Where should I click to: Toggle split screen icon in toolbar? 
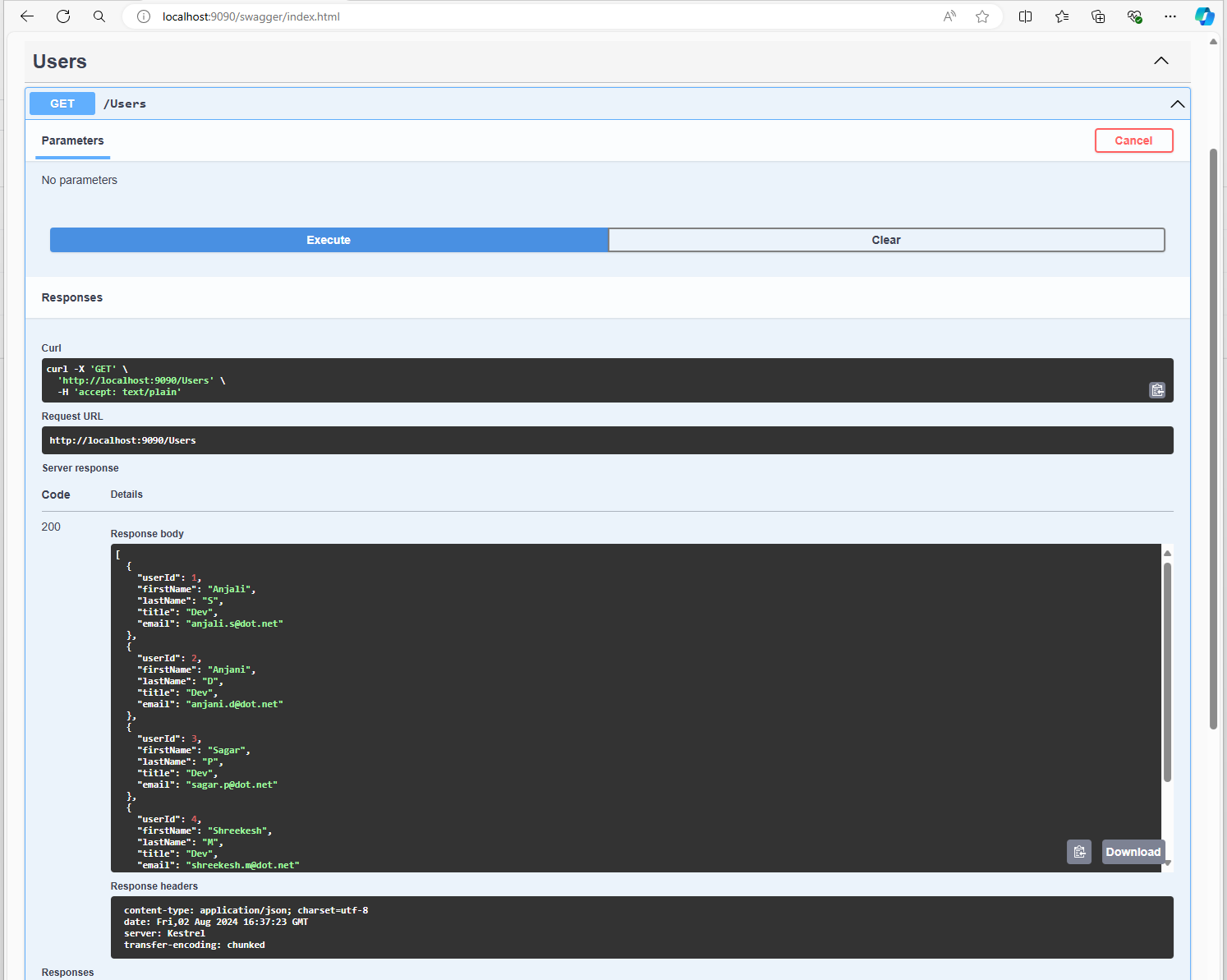click(x=1026, y=16)
